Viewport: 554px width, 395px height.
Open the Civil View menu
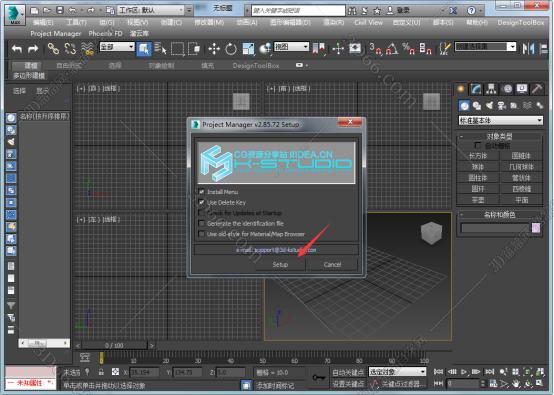pos(369,22)
